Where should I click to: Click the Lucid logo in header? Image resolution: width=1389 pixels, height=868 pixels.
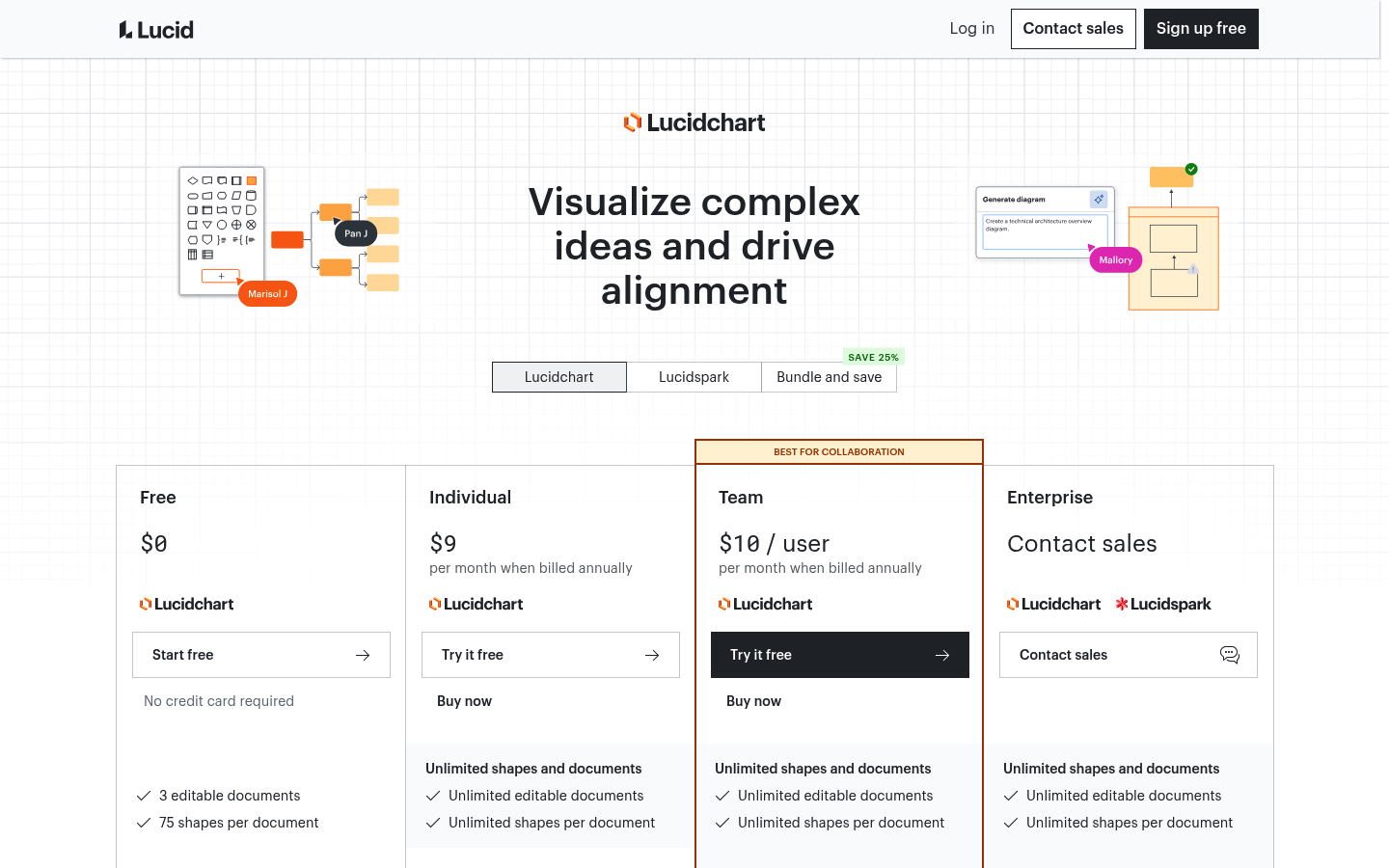[156, 30]
